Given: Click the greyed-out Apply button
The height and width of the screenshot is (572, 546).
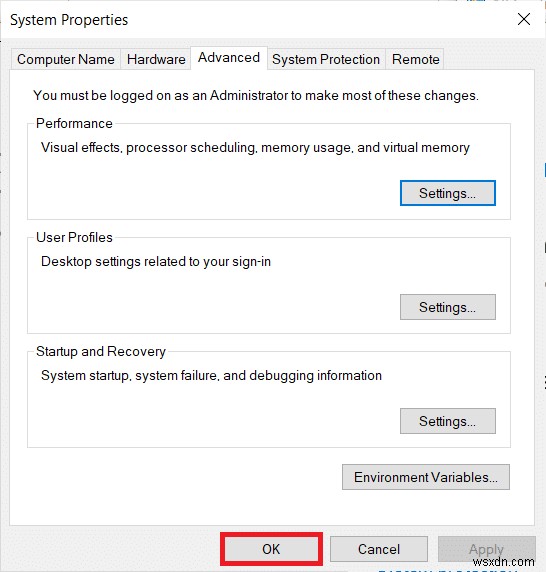Looking at the screenshot, I should point(487,549).
